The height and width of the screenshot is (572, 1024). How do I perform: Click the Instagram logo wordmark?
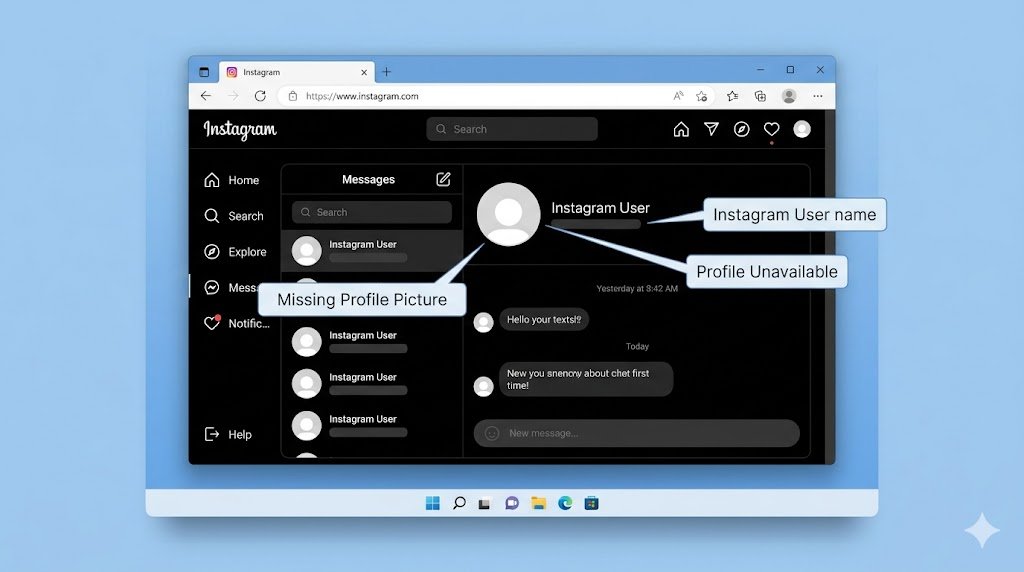[240, 130]
